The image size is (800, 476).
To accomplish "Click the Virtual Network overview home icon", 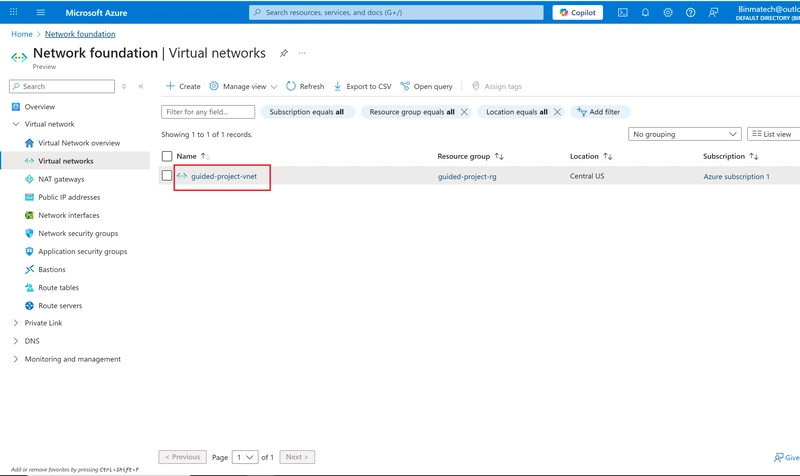I will pyautogui.click(x=30, y=143).
